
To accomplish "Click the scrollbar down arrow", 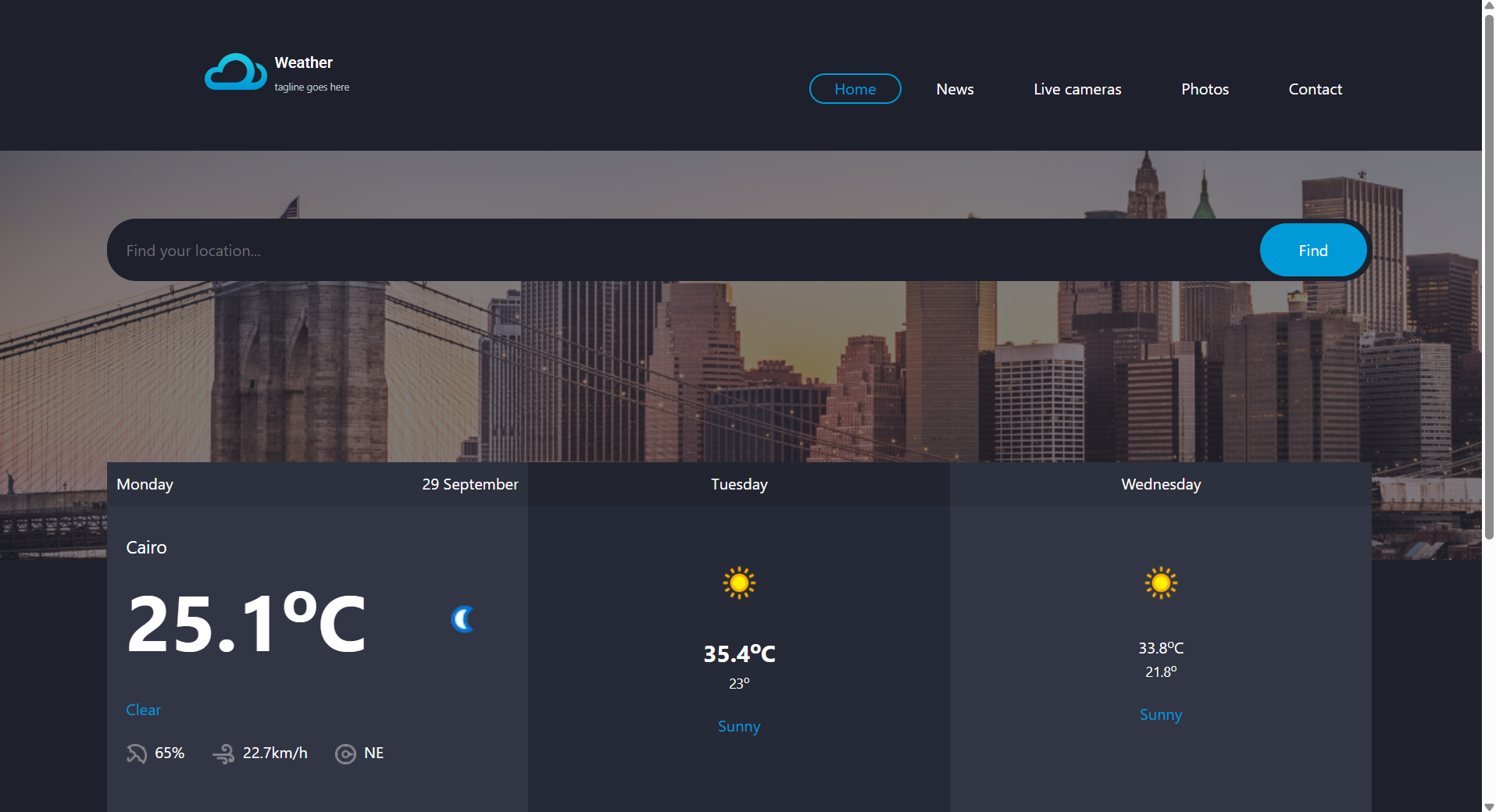I will (x=1489, y=806).
